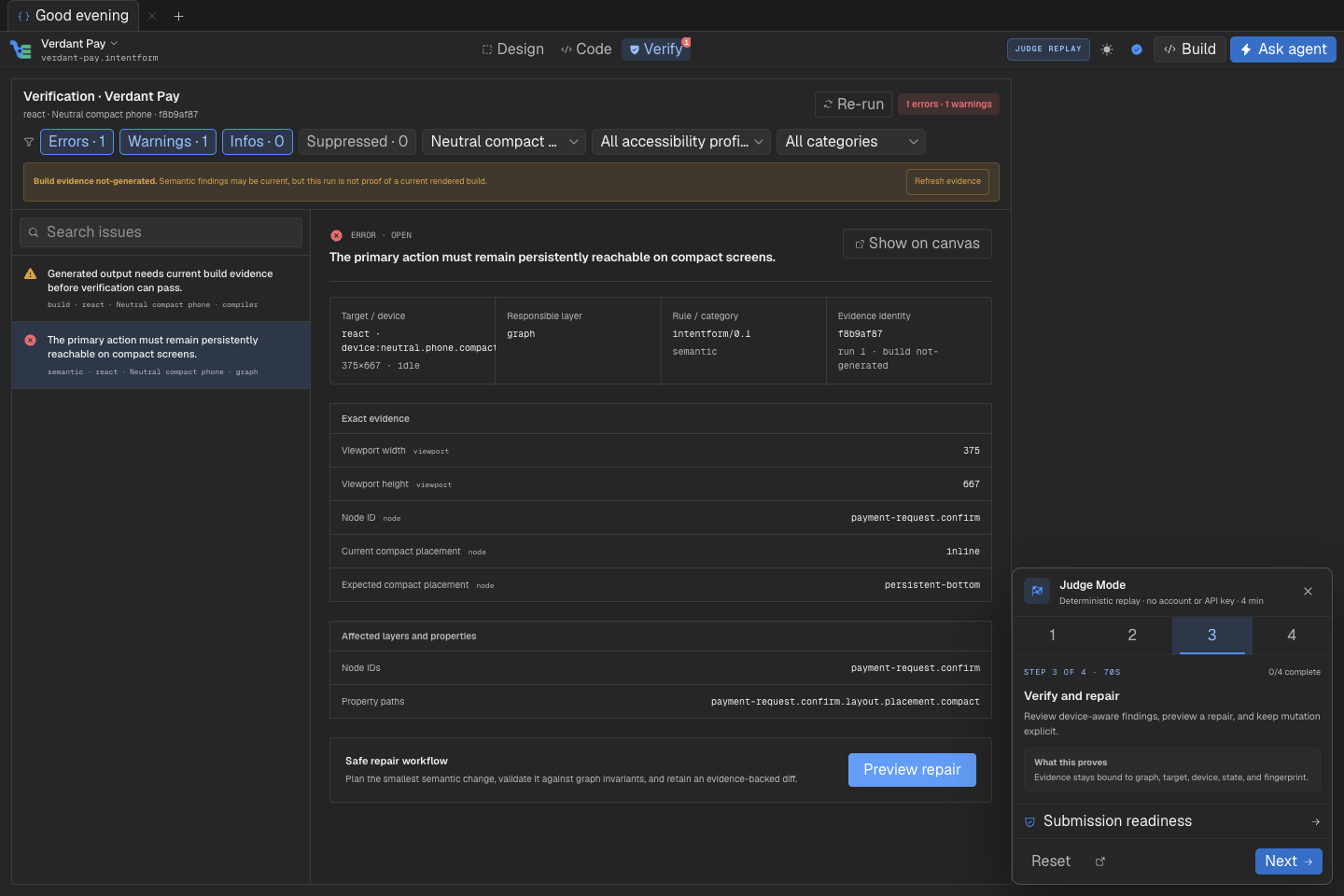Go to Judge Mode step 1
Viewport: 1344px width, 896px height.
1053,636
